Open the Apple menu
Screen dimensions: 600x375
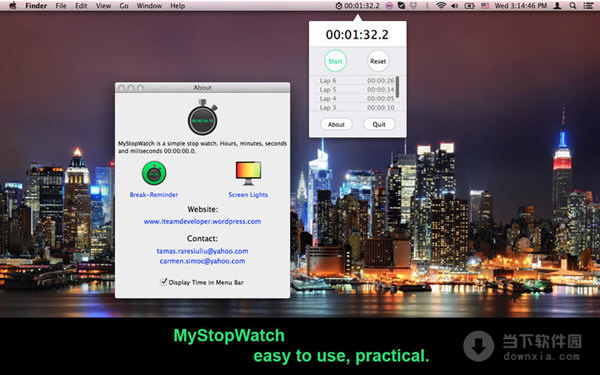[x=13, y=5]
